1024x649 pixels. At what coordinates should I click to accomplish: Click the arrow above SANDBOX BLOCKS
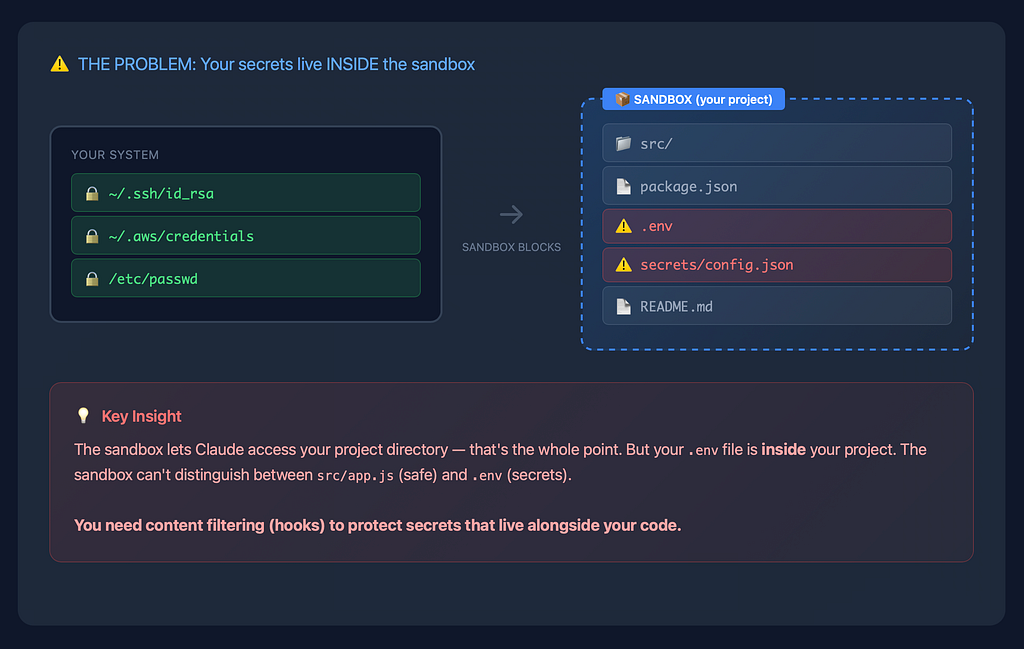511,214
